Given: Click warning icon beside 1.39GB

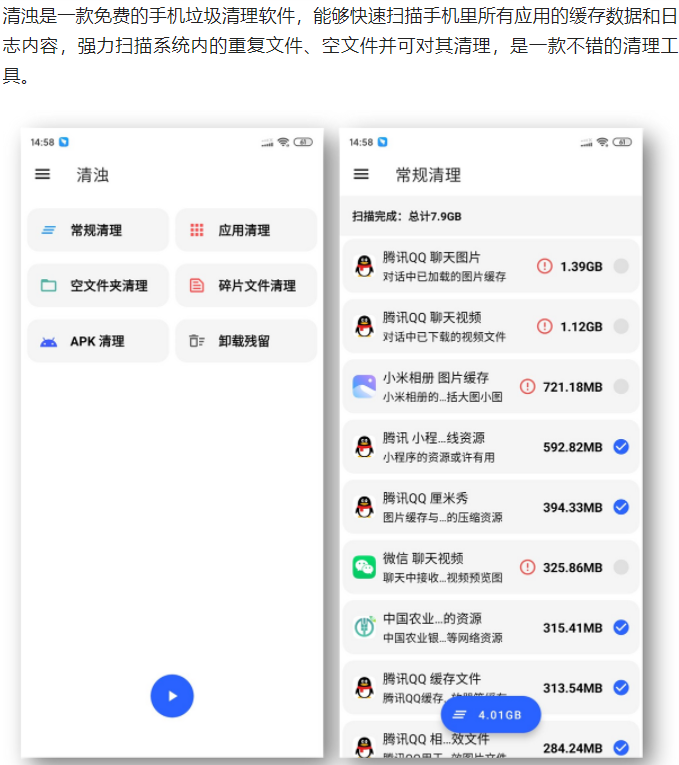Looking at the screenshot, I should point(544,266).
